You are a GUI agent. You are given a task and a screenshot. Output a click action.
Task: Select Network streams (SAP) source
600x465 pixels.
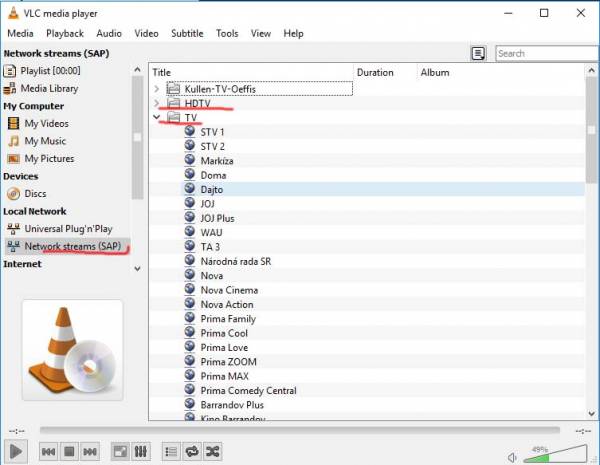(x=67, y=246)
